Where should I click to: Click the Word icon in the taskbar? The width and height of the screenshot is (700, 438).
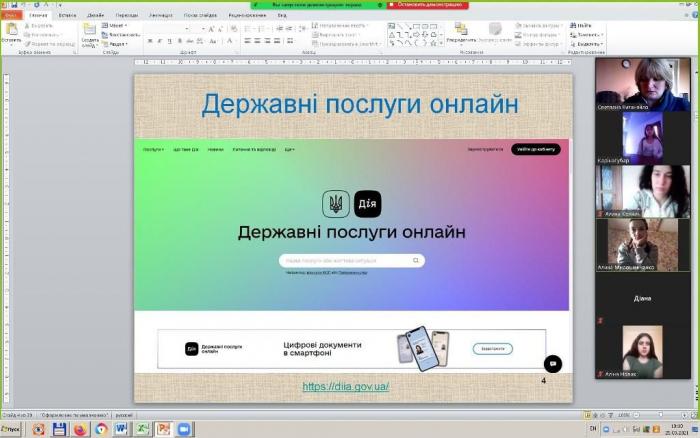coord(121,429)
